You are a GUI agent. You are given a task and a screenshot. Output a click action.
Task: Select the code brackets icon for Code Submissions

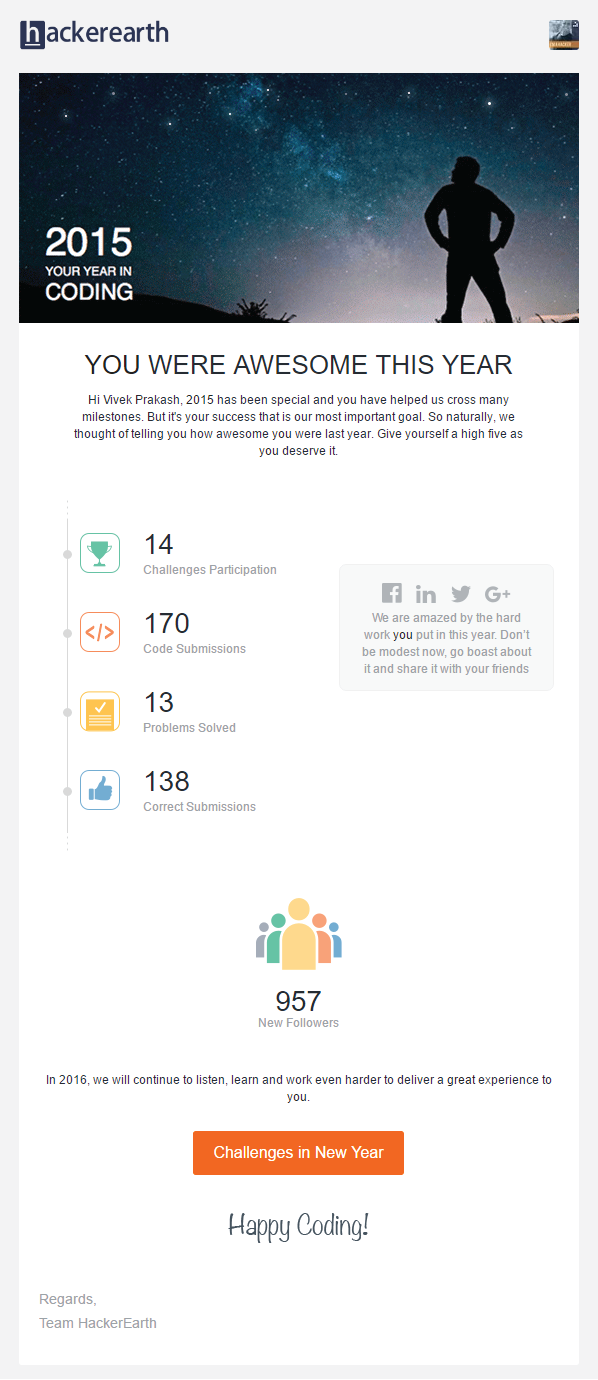[99, 632]
